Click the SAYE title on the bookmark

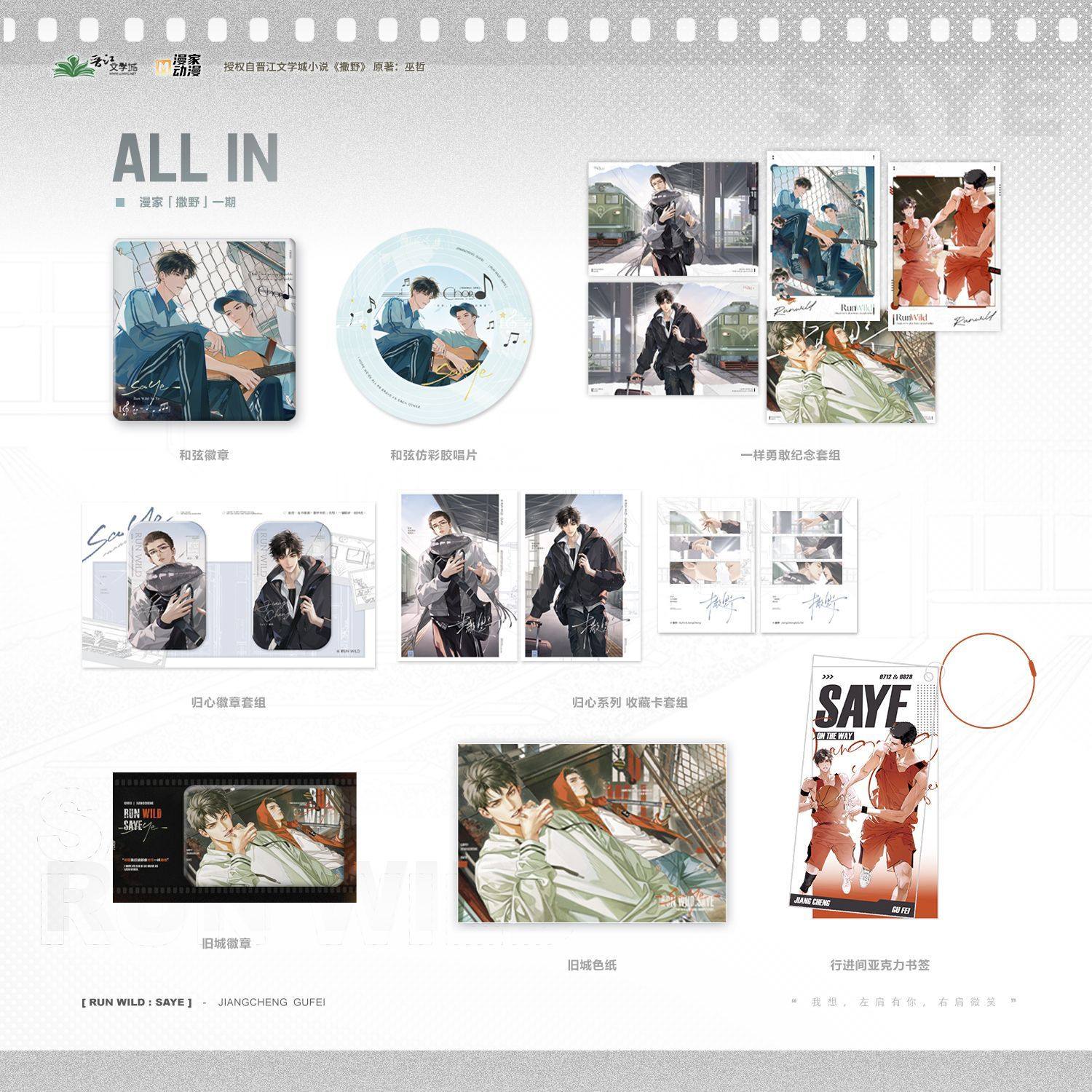coord(862,707)
